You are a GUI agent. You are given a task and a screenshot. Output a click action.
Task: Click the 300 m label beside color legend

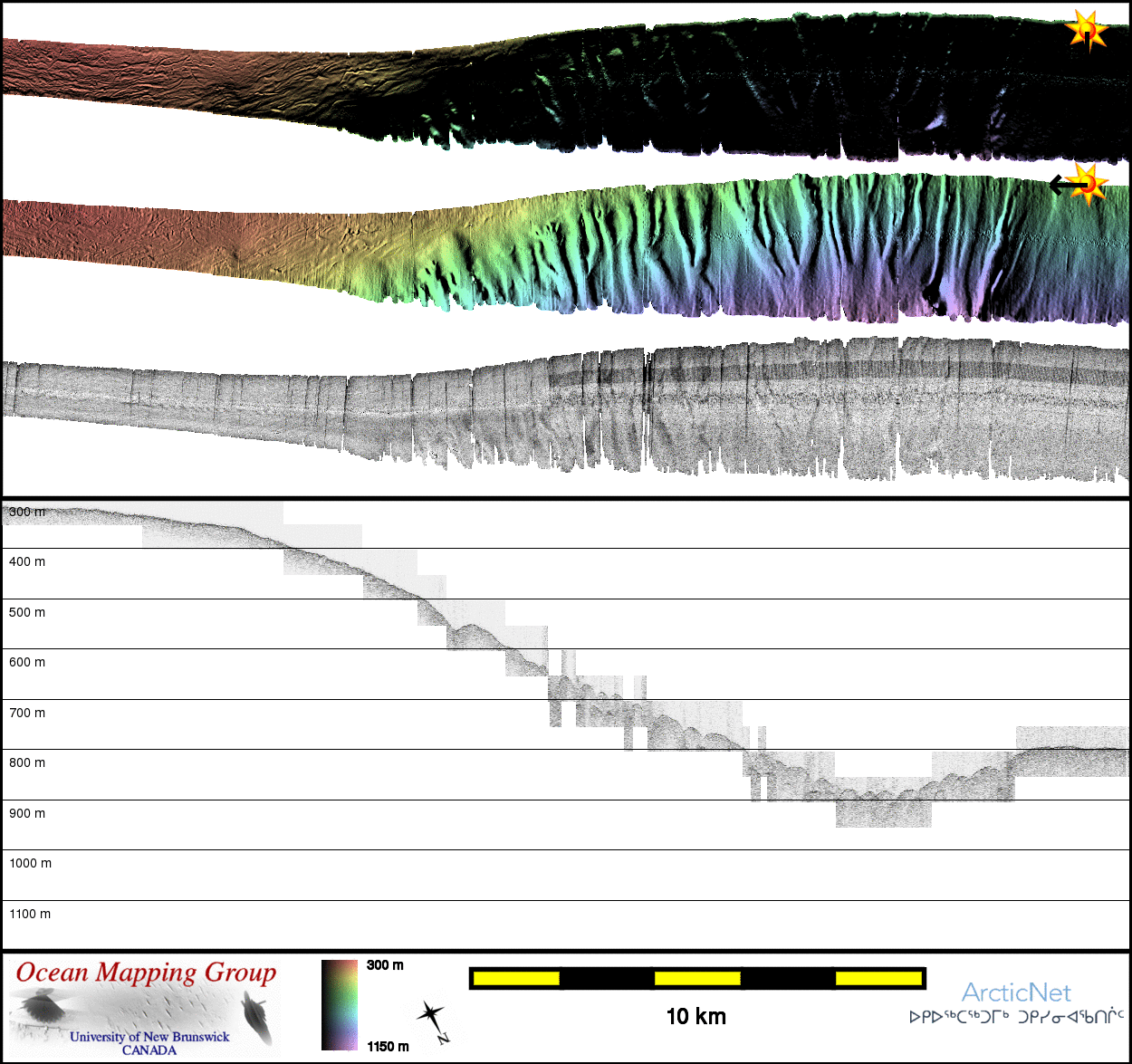click(385, 965)
